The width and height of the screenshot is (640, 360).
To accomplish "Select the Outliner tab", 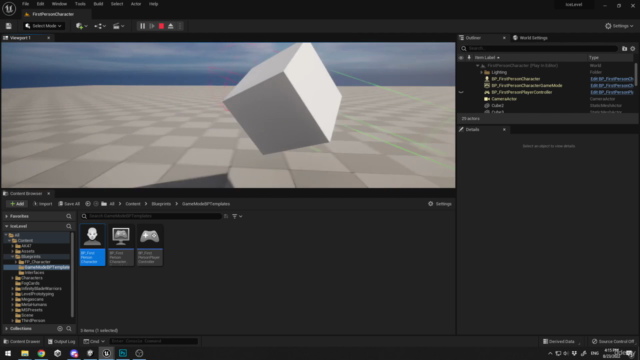I will 473,38.
